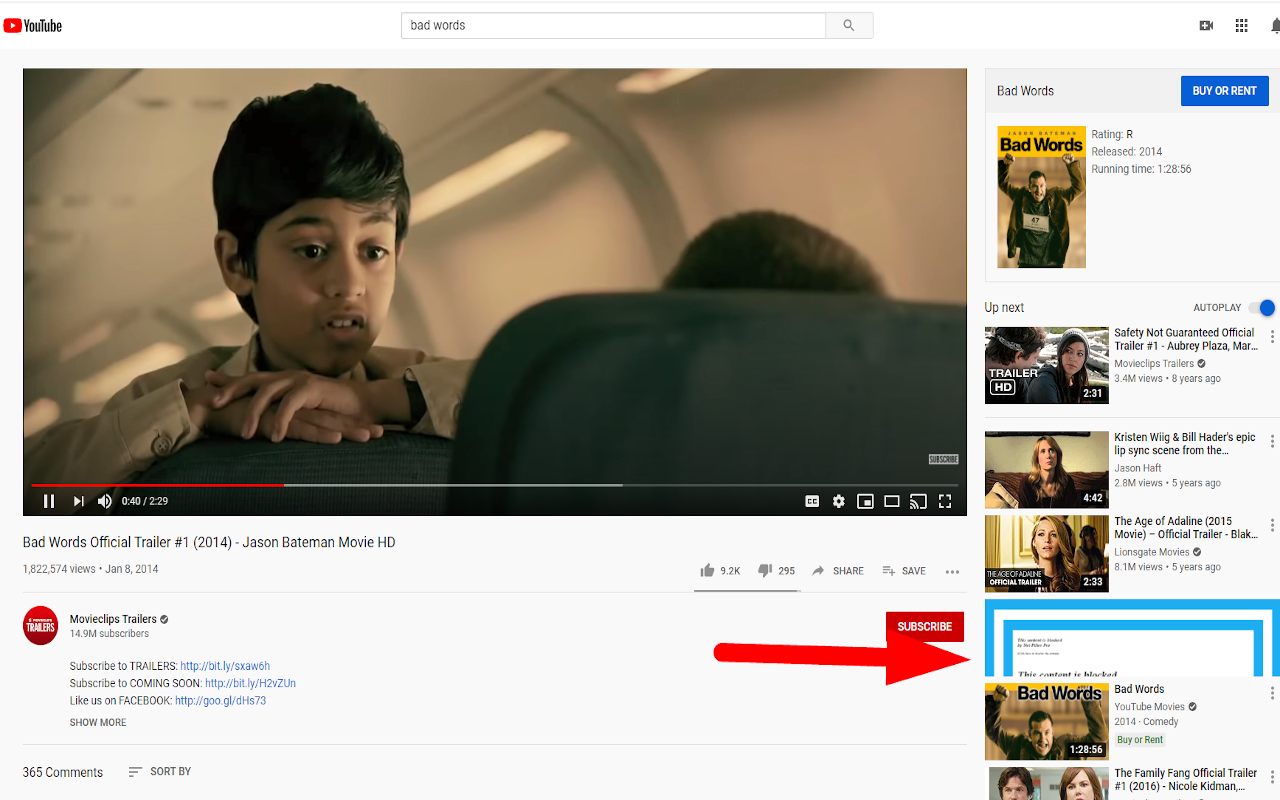Open the create video camera icon
Screen dimensions: 1280x800
point(1206,26)
